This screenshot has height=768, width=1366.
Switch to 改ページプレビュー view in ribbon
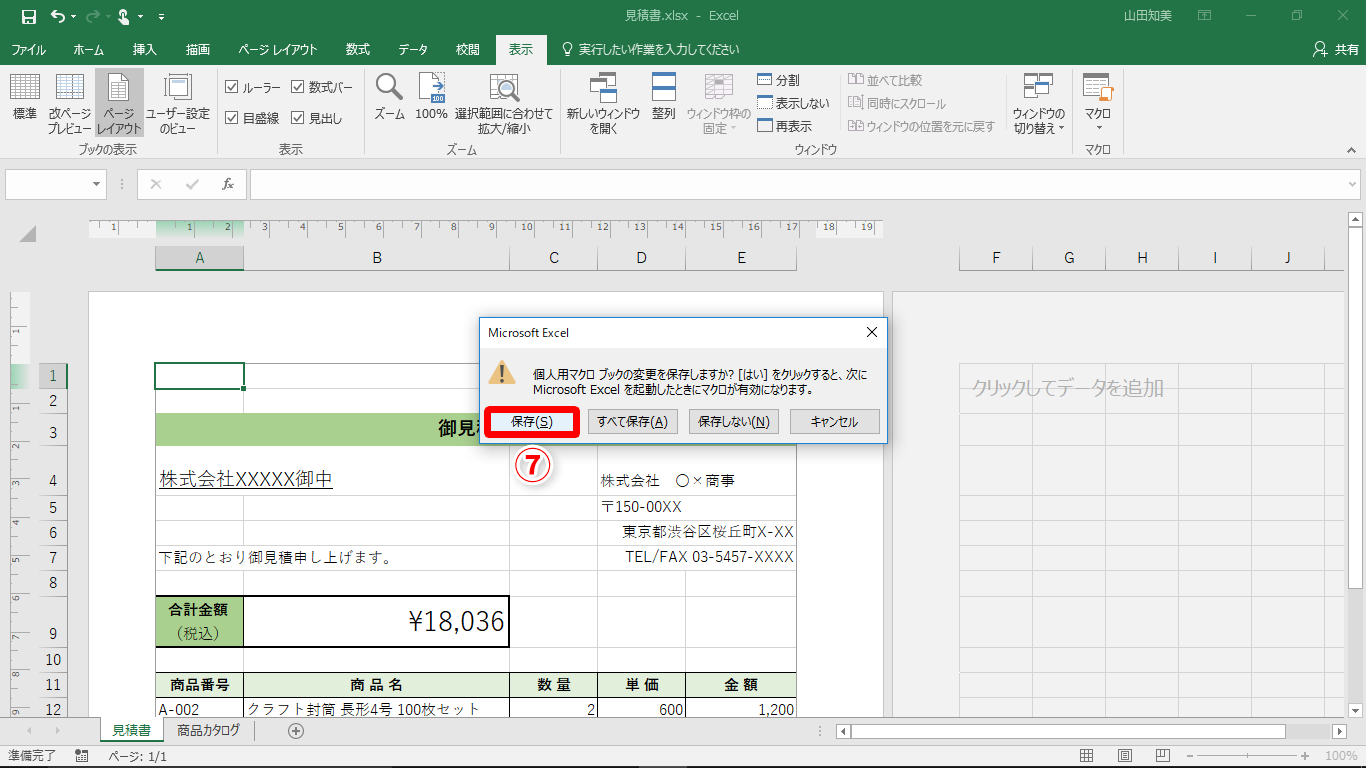70,104
